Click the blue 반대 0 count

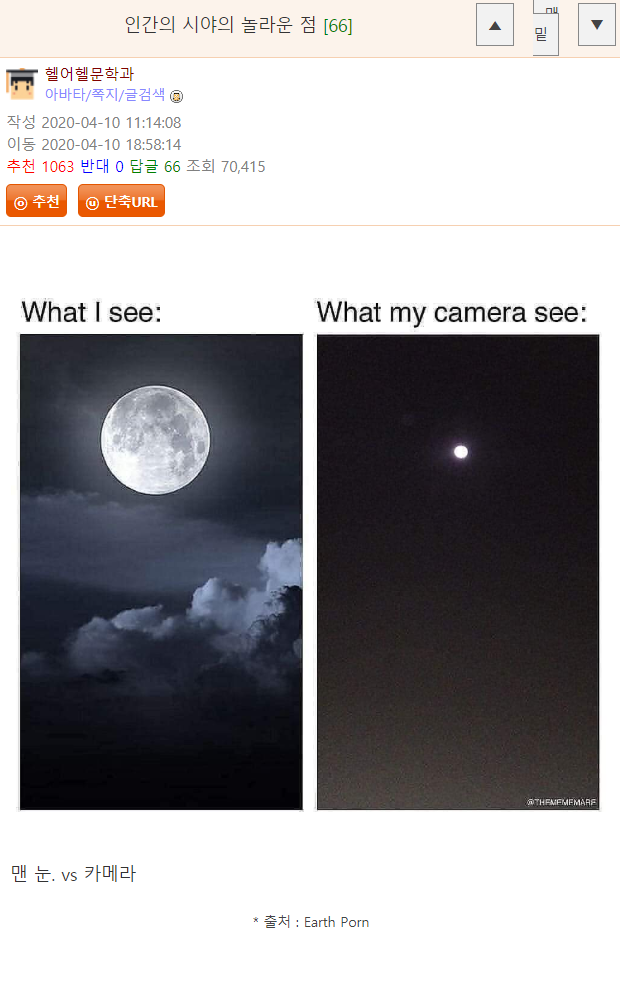102,166
